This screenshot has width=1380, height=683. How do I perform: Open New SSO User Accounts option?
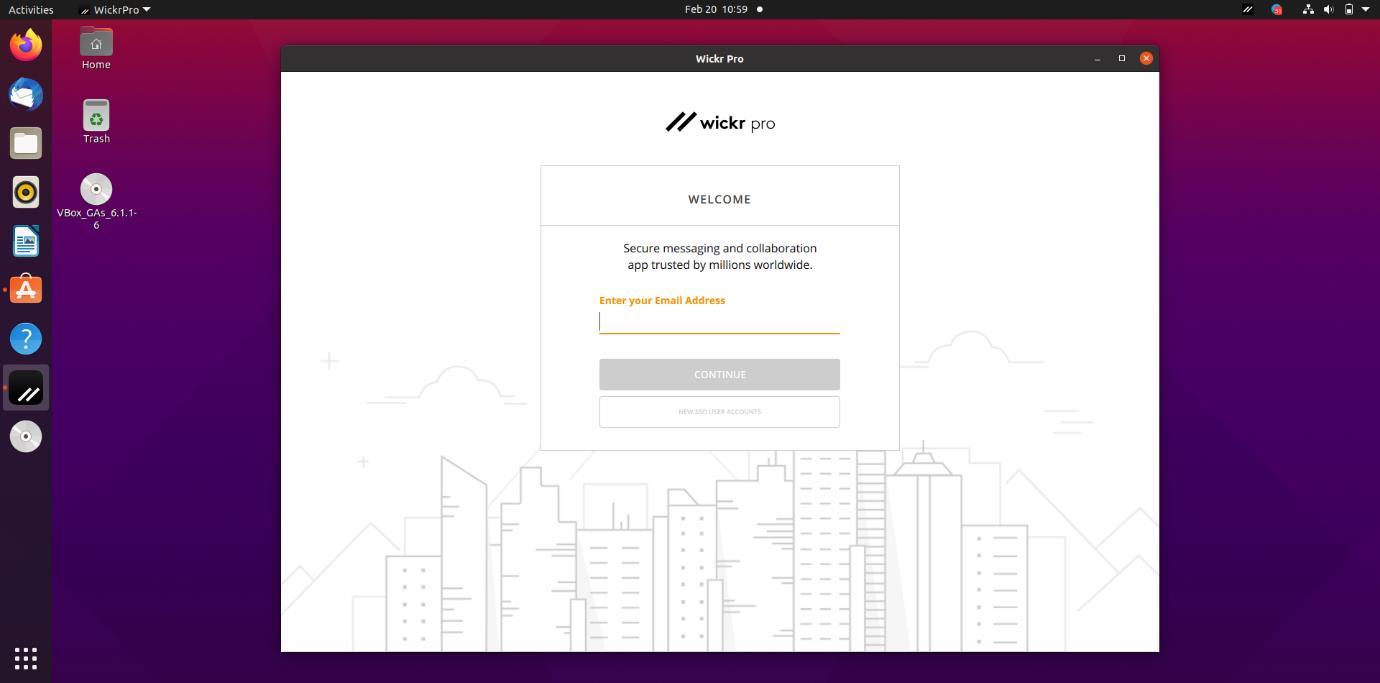719,412
